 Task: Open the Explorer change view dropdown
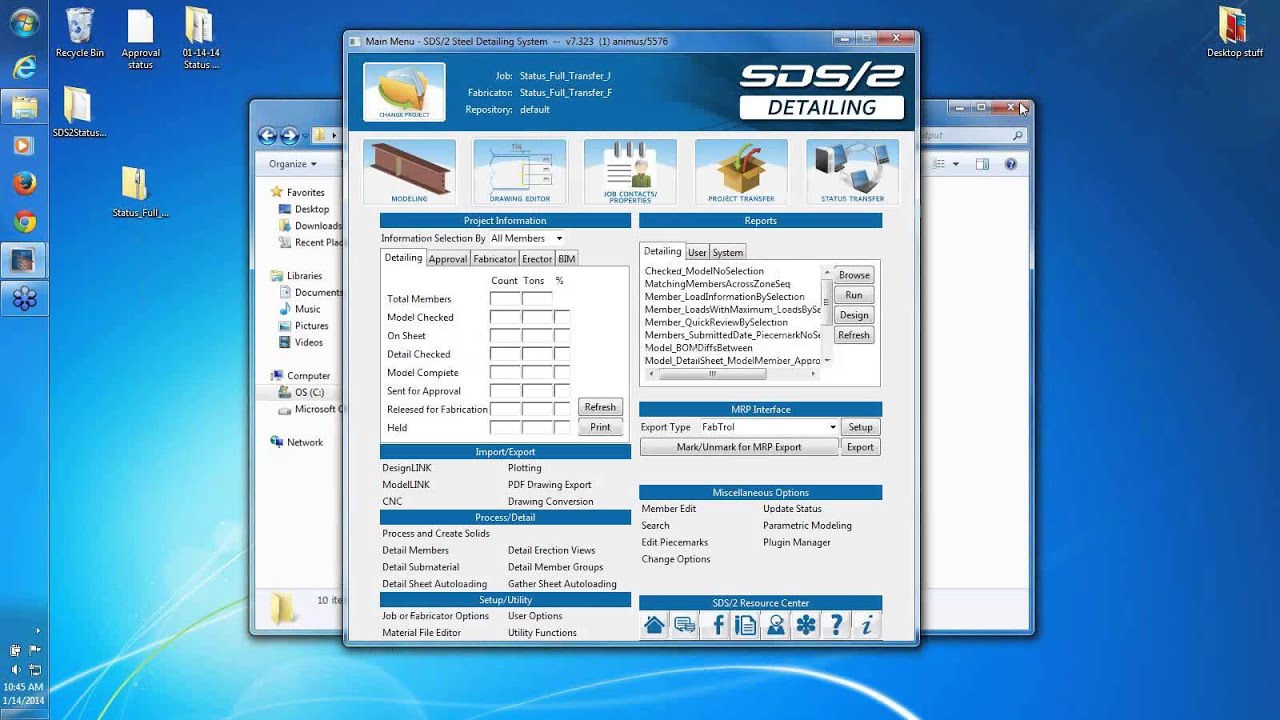pyautogui.click(x=956, y=164)
